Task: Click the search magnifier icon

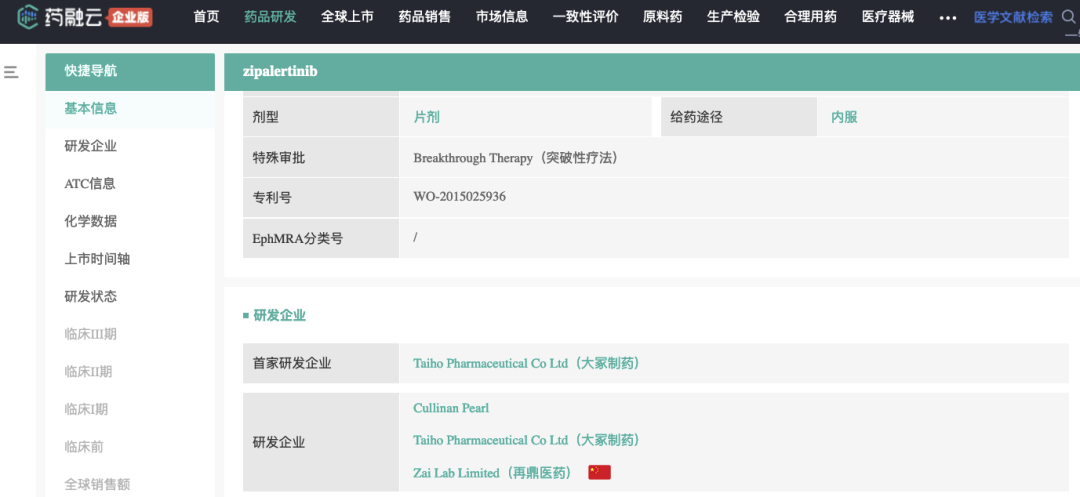Action: pyautogui.click(x=1067, y=17)
